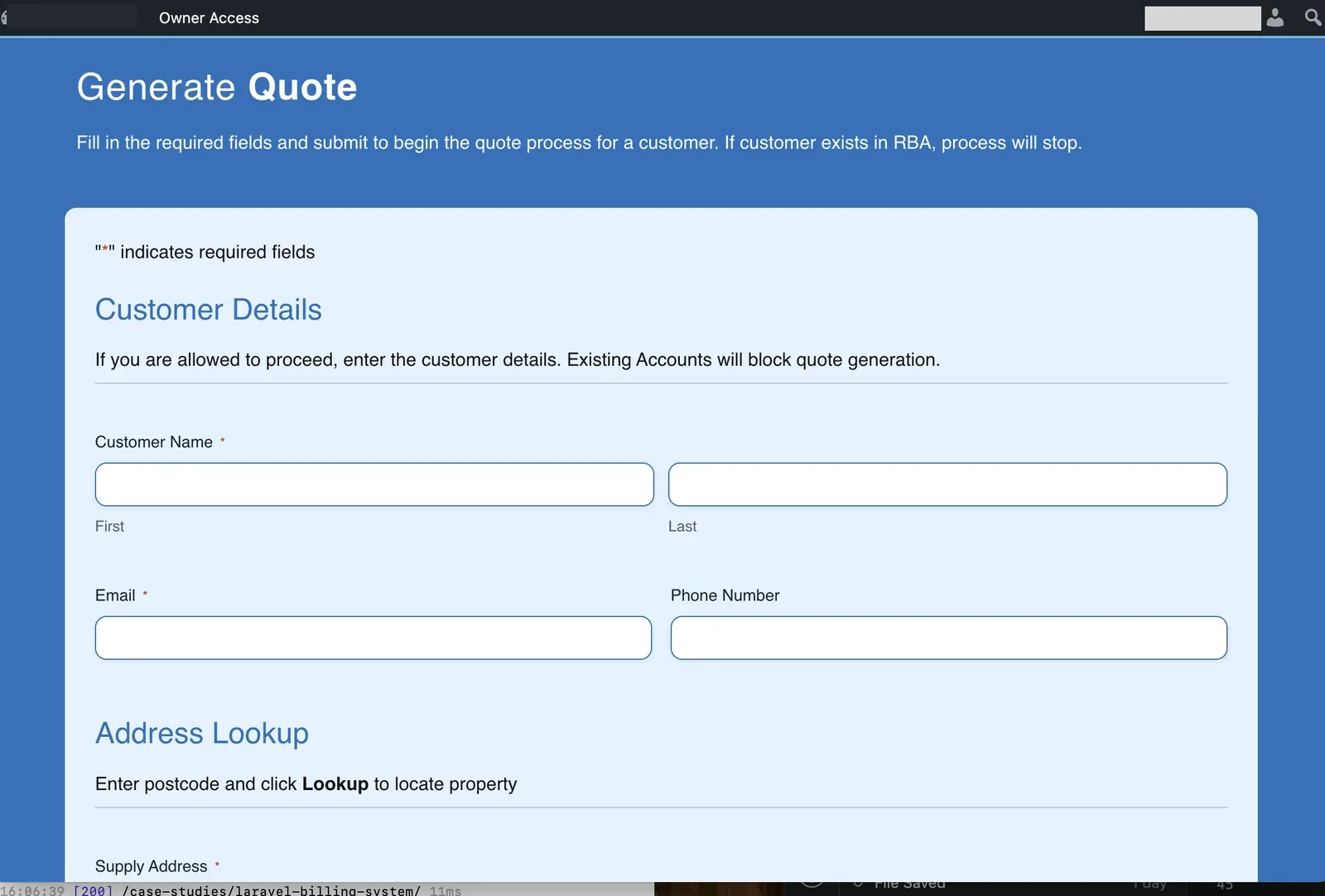Viewport: 1325px width, 896px height.
Task: Select the greyed user name box in top bar
Action: (1202, 18)
